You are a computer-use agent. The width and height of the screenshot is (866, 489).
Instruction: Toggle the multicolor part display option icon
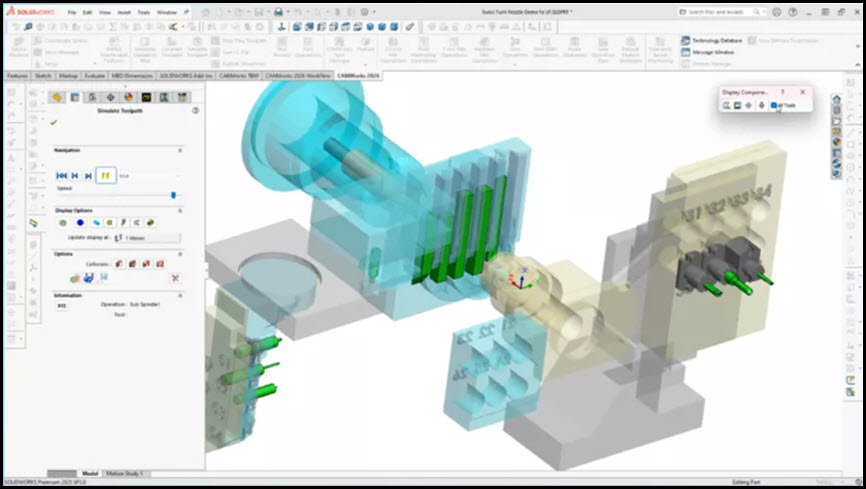pos(150,223)
